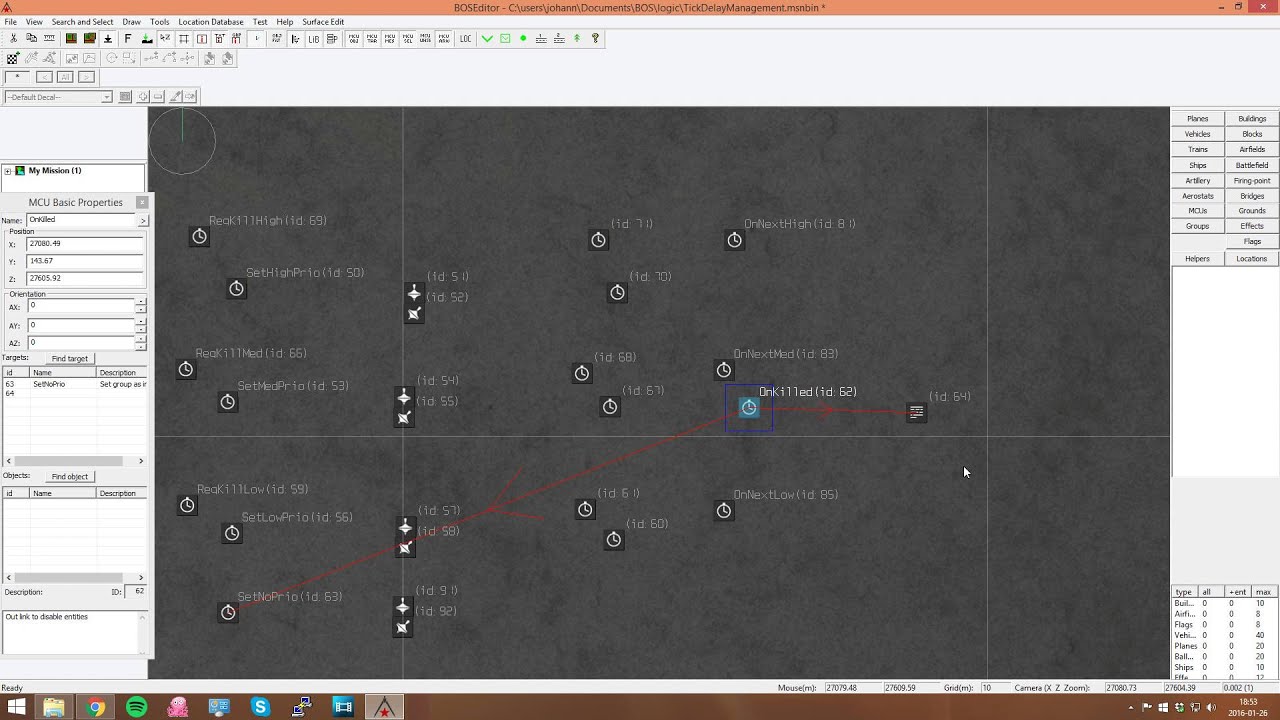Select the SetNoPrio timer node (id 63)
The image size is (1280, 720).
pos(228,612)
